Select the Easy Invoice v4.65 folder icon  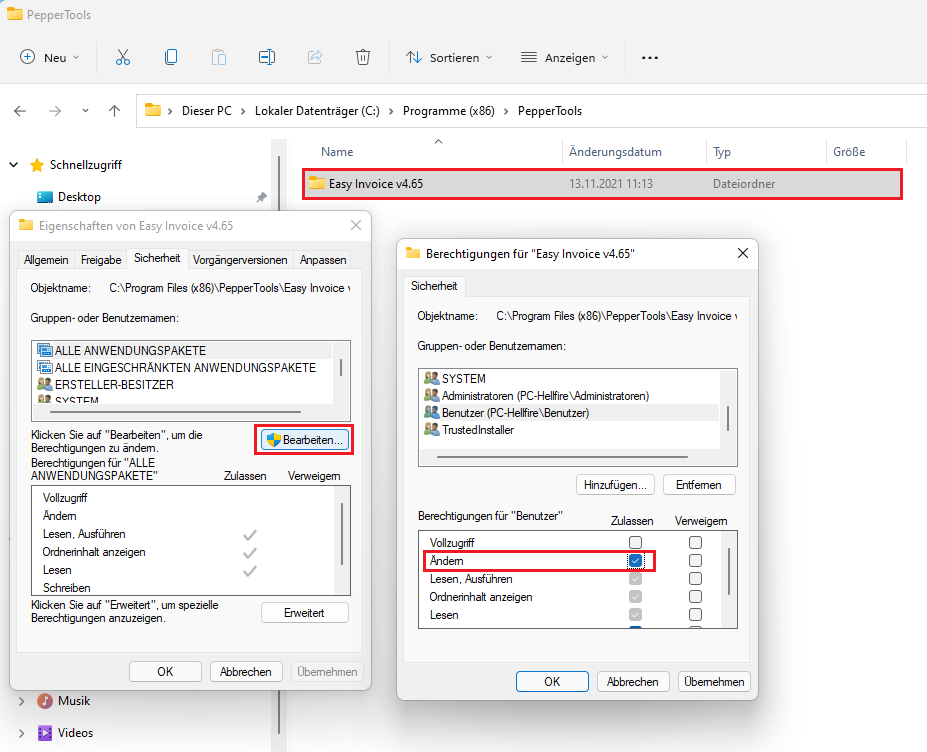pyautogui.click(x=317, y=183)
